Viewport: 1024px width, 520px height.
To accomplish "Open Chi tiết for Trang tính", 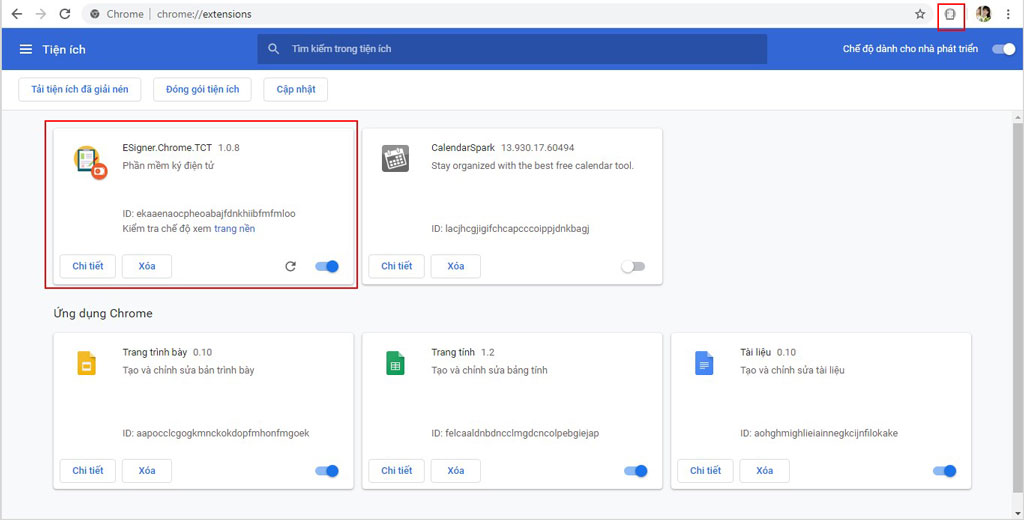I will (396, 470).
